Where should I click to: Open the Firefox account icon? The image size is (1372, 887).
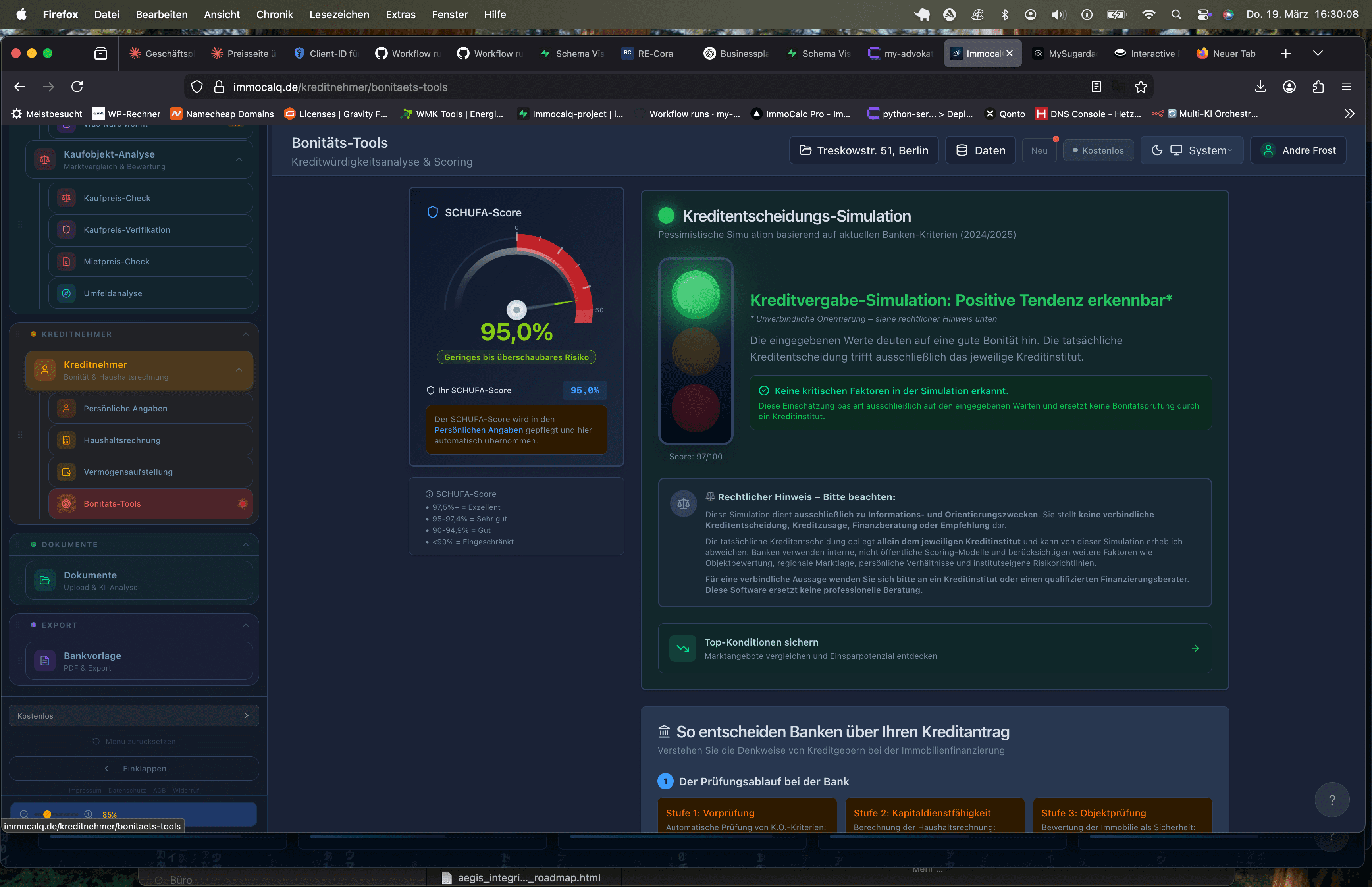pos(1289,87)
